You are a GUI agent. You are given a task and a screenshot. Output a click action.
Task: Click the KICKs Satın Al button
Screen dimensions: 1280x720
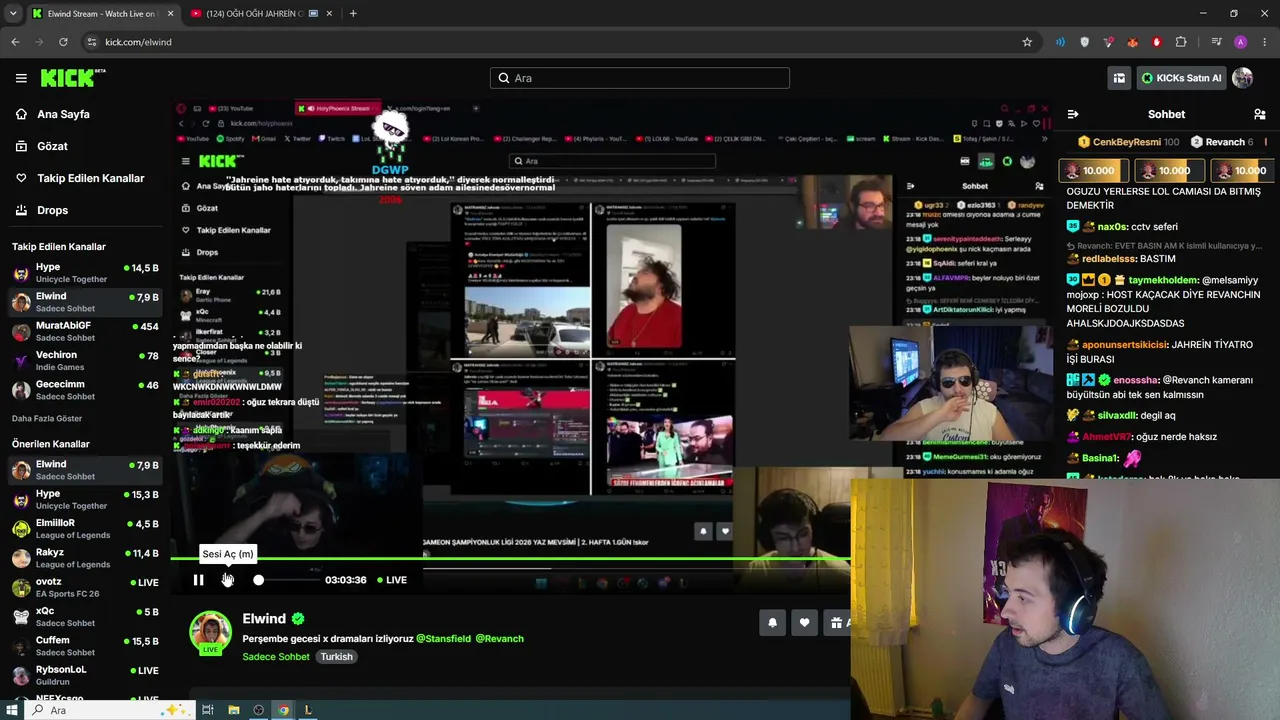pos(1181,78)
